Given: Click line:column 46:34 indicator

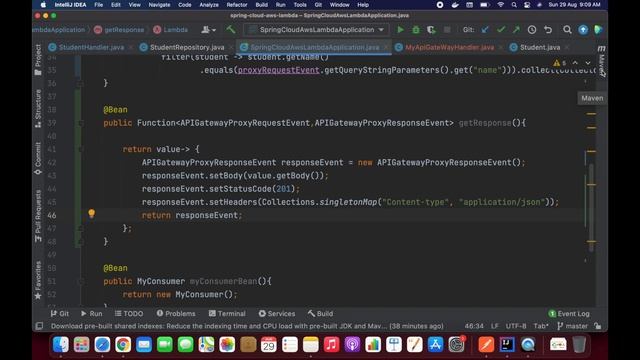Looking at the screenshot, I should click(474, 326).
